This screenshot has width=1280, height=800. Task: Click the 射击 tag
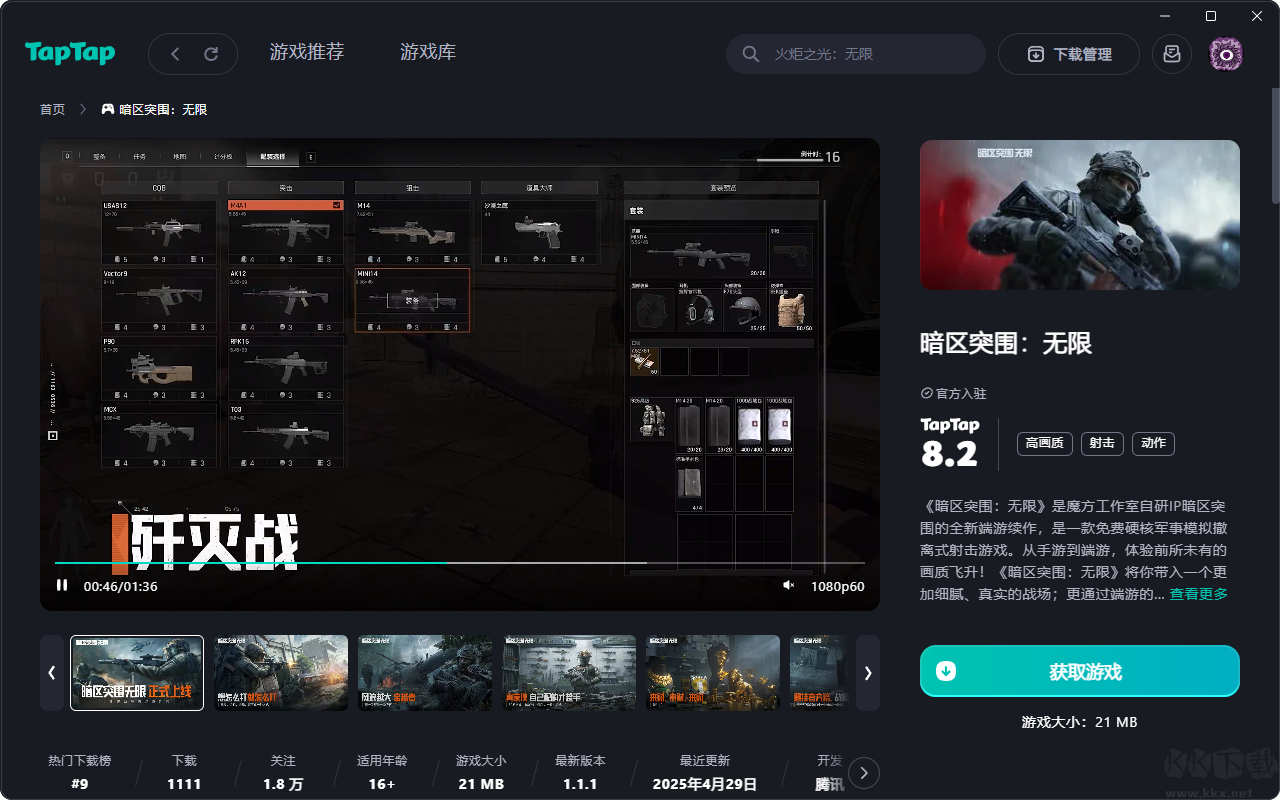click(1102, 443)
